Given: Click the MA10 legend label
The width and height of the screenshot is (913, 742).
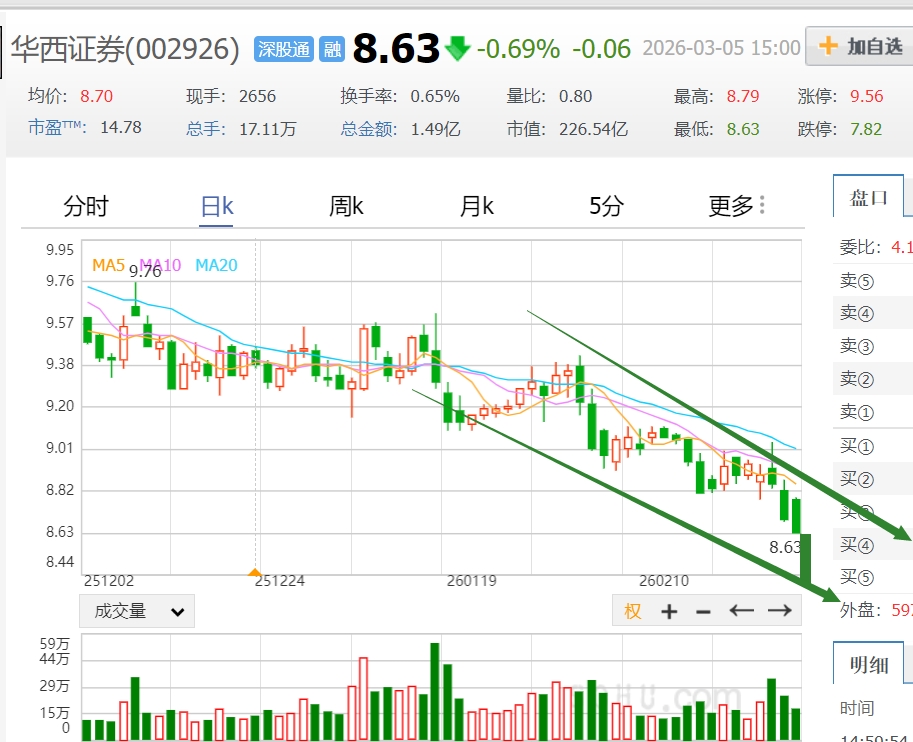Looking at the screenshot, I should pos(160,266).
